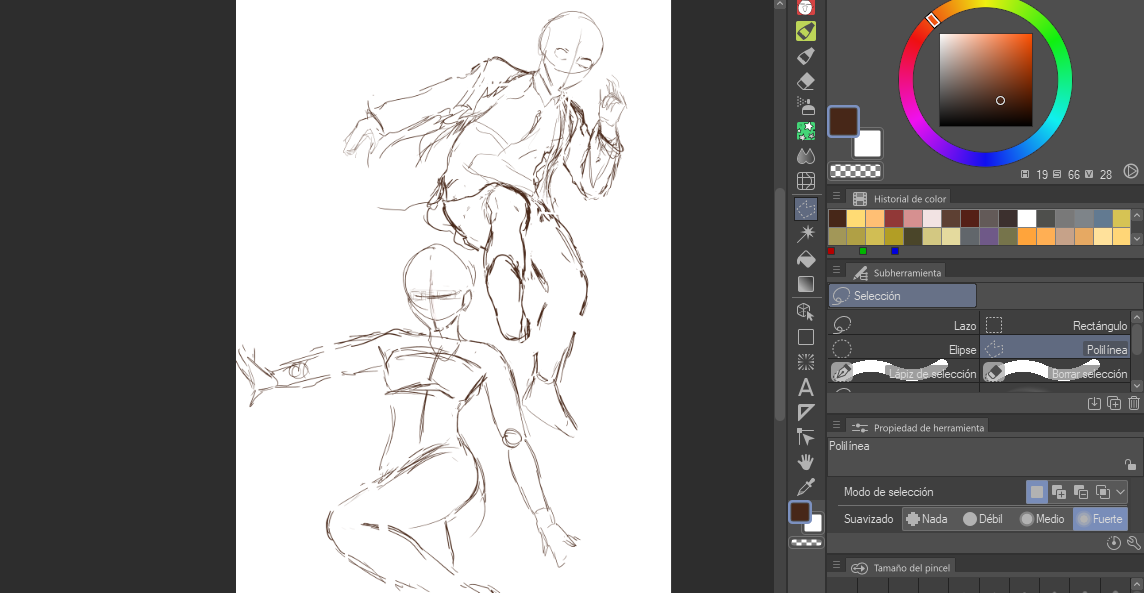Select the Eraser tool
Viewport: 1144px width, 593px height.
(806, 81)
